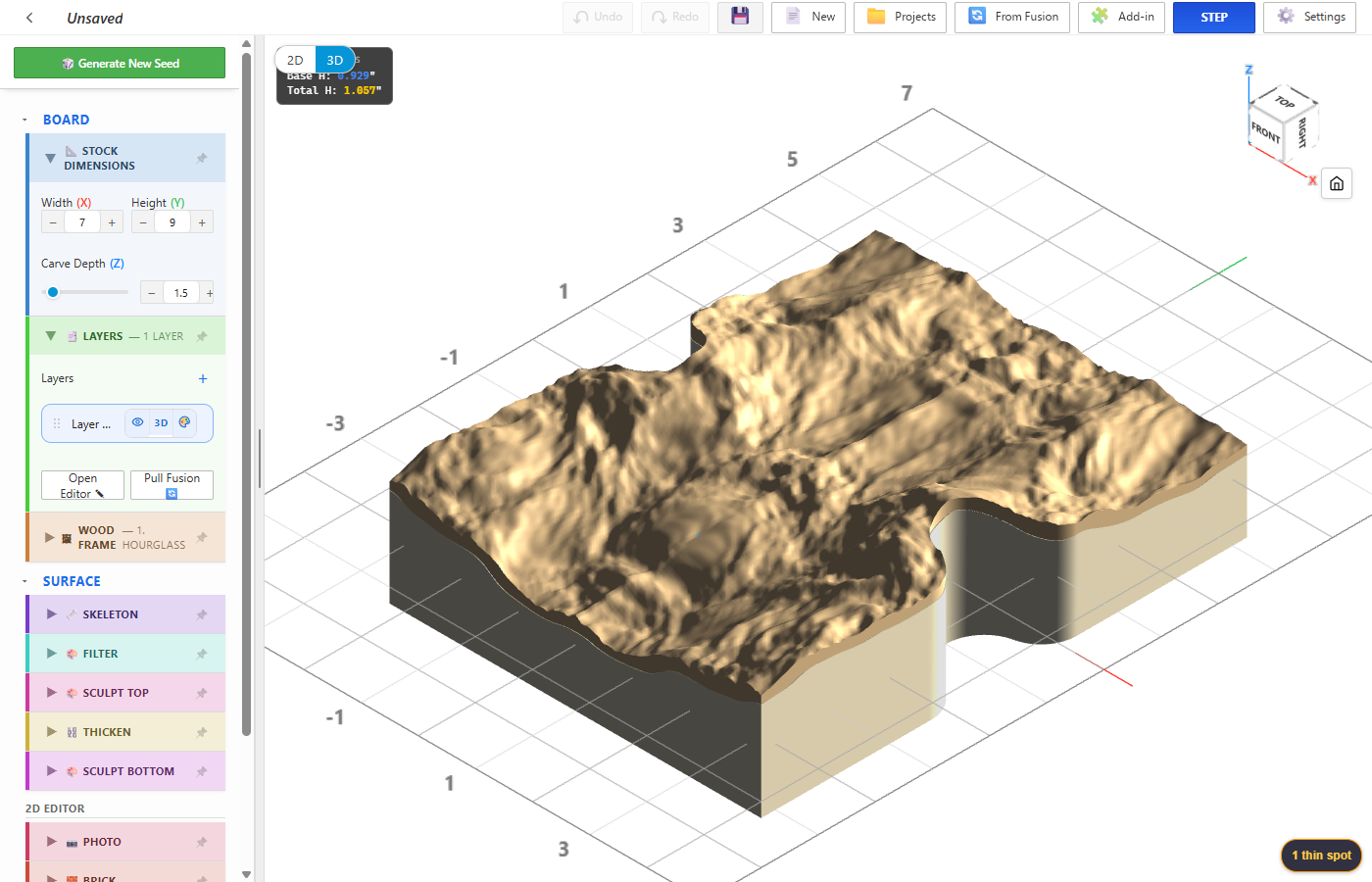Click Generate New Seed button
The width and height of the screenshot is (1372, 882).
120,63
